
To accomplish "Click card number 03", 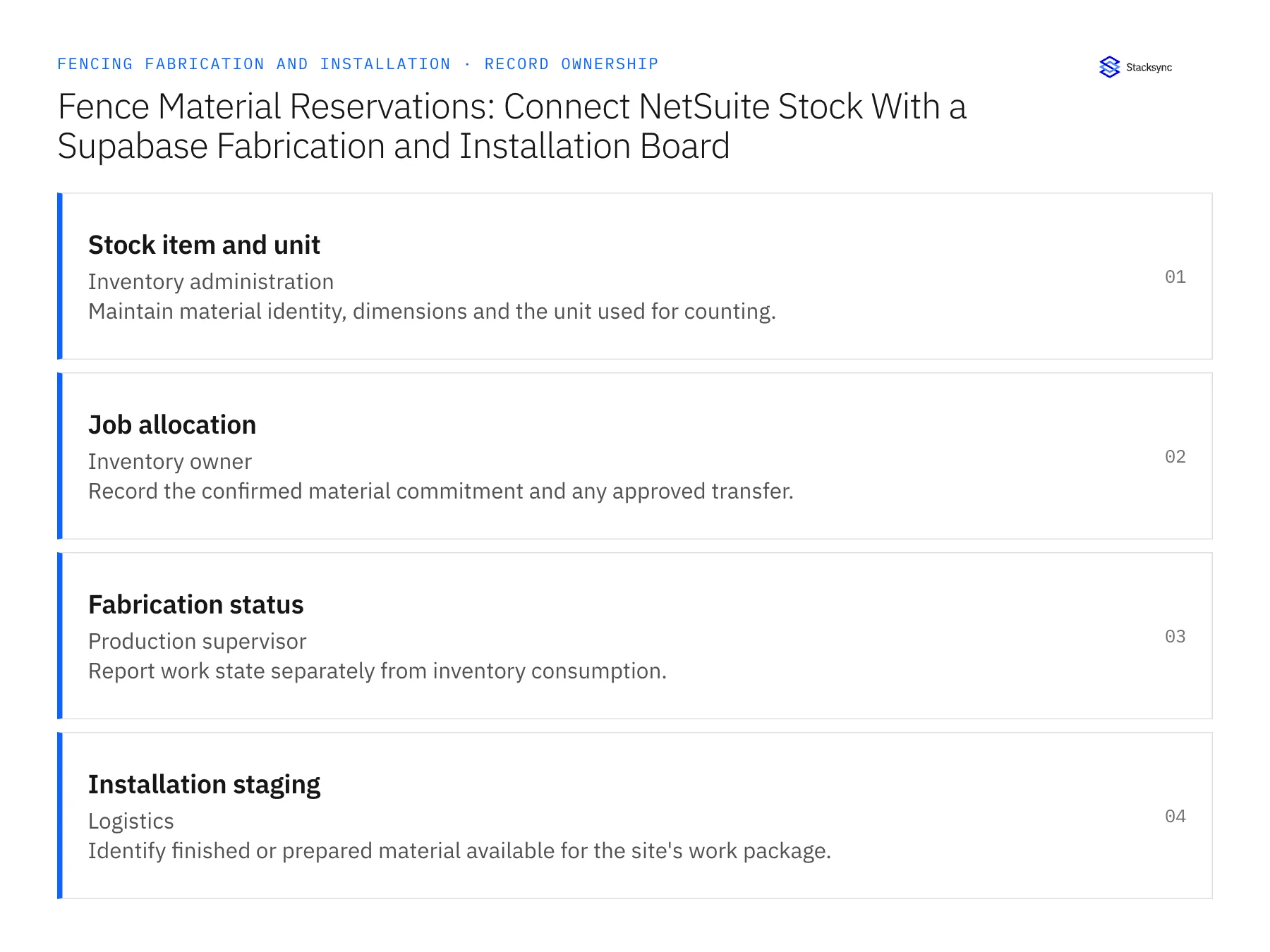I will 1175,636.
